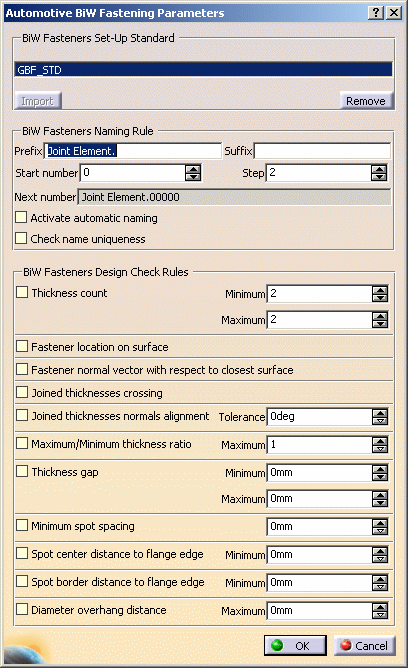This screenshot has height=668, width=408.
Task: Increase Thickness count Minimum spinner
Action: [x=379, y=290]
